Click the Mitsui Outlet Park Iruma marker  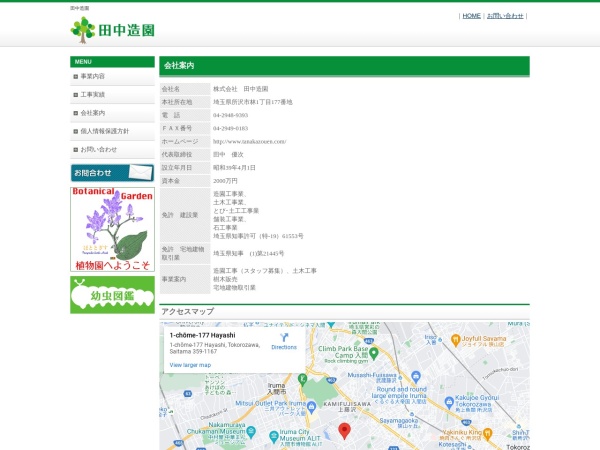click(x=311, y=406)
